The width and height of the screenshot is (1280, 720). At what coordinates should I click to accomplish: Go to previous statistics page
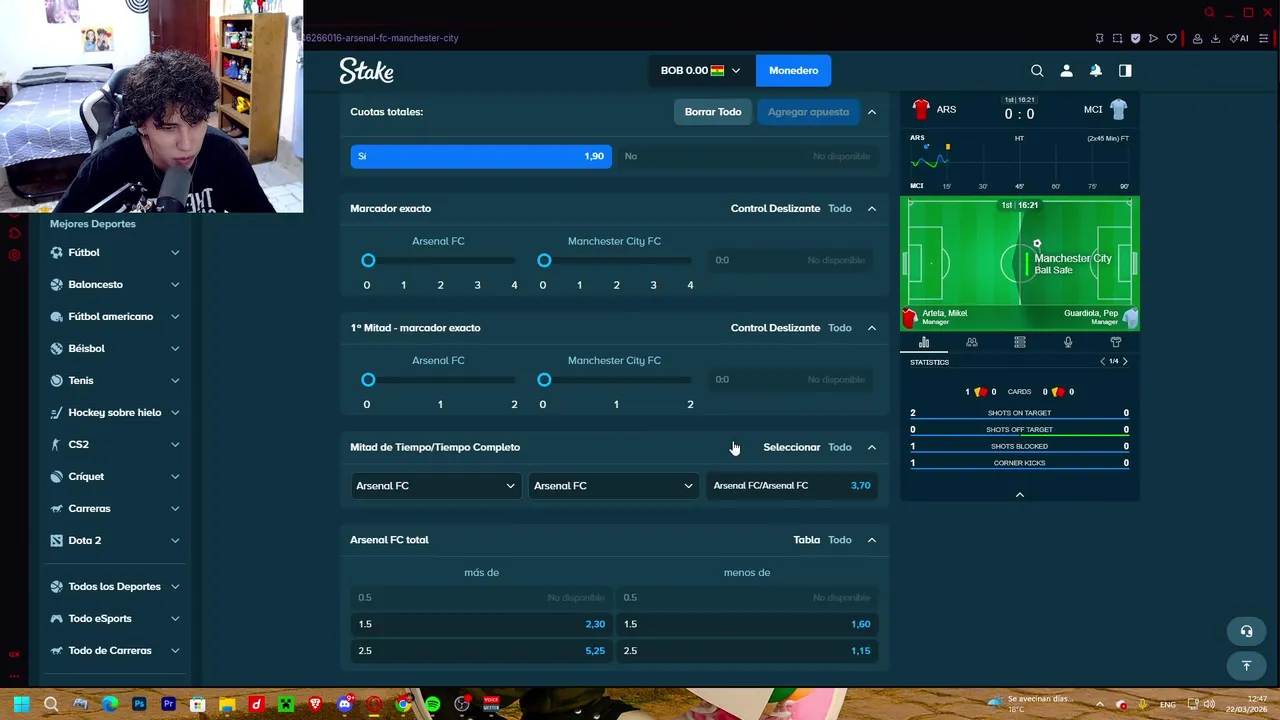tap(1103, 361)
